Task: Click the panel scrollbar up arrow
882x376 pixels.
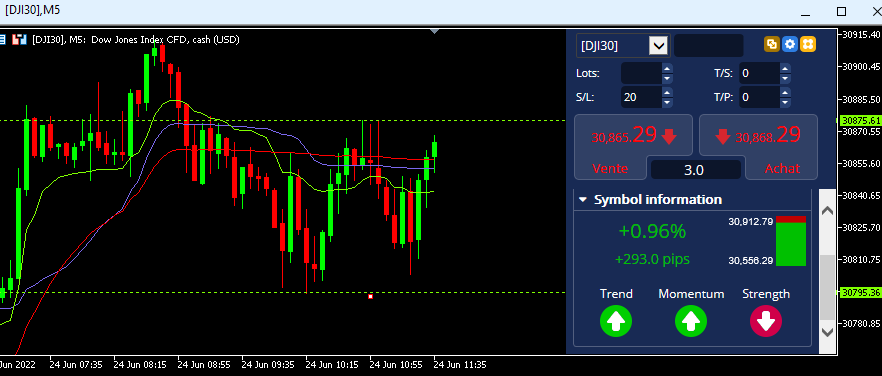Action: pyautogui.click(x=827, y=211)
